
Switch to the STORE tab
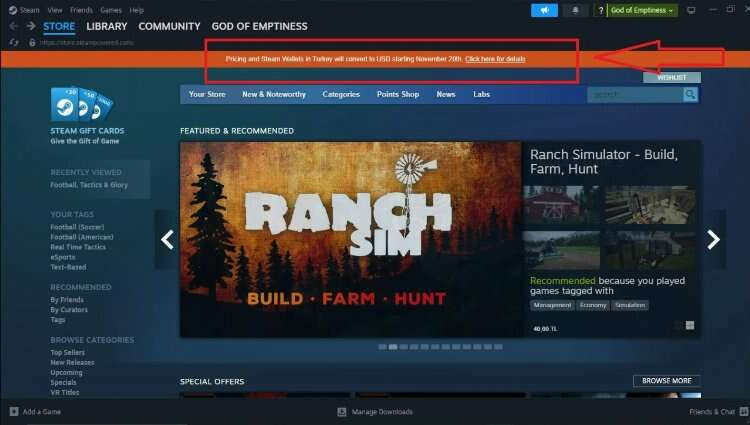pos(59,26)
